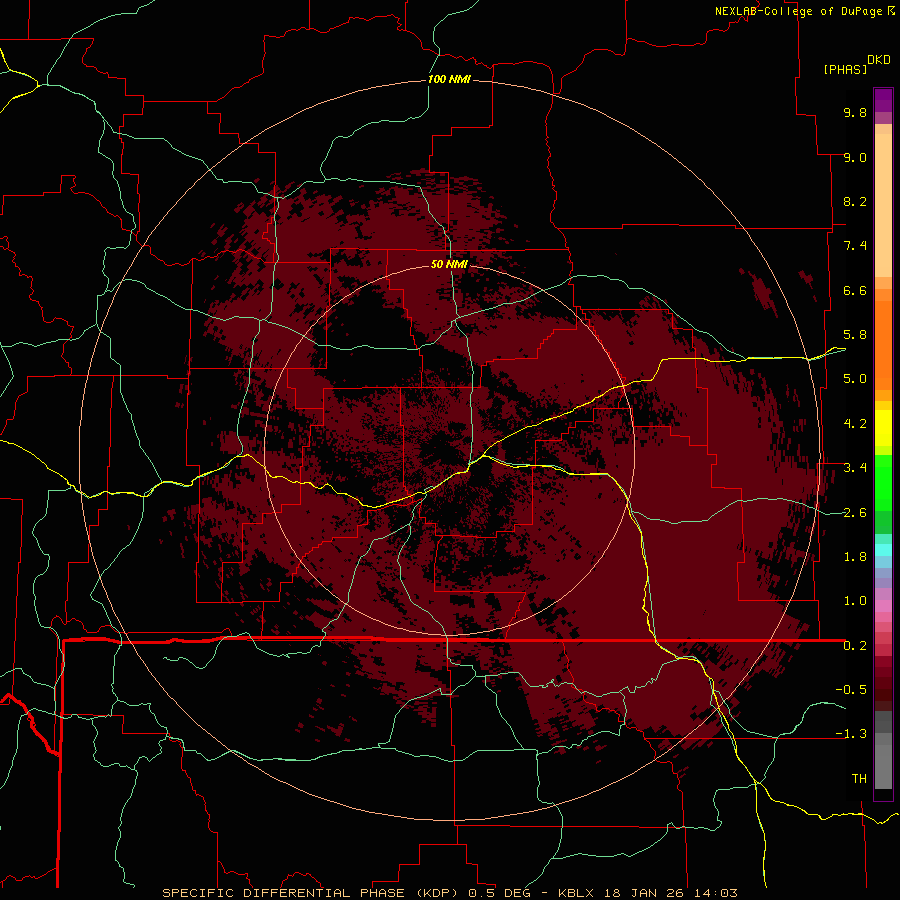Click the 3.4 value on the color scale

[855, 468]
